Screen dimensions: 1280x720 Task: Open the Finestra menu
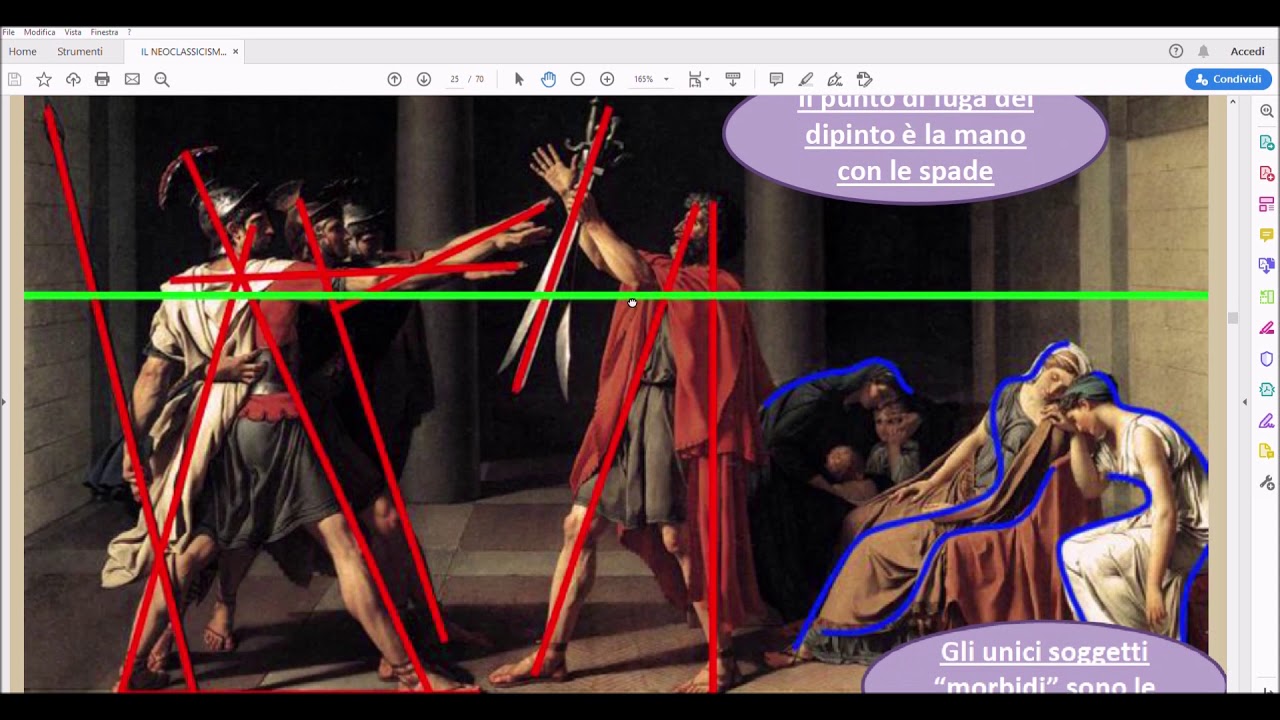[104, 32]
